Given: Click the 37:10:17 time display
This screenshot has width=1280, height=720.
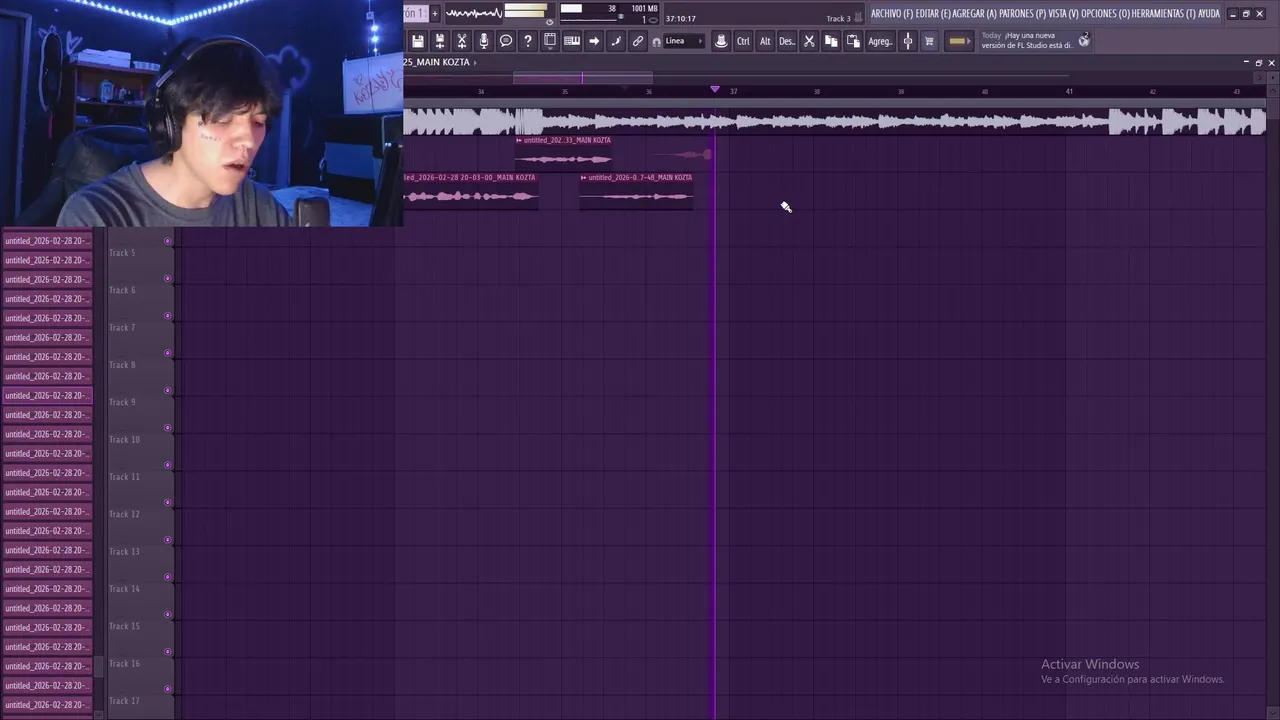Looking at the screenshot, I should 680,19.
